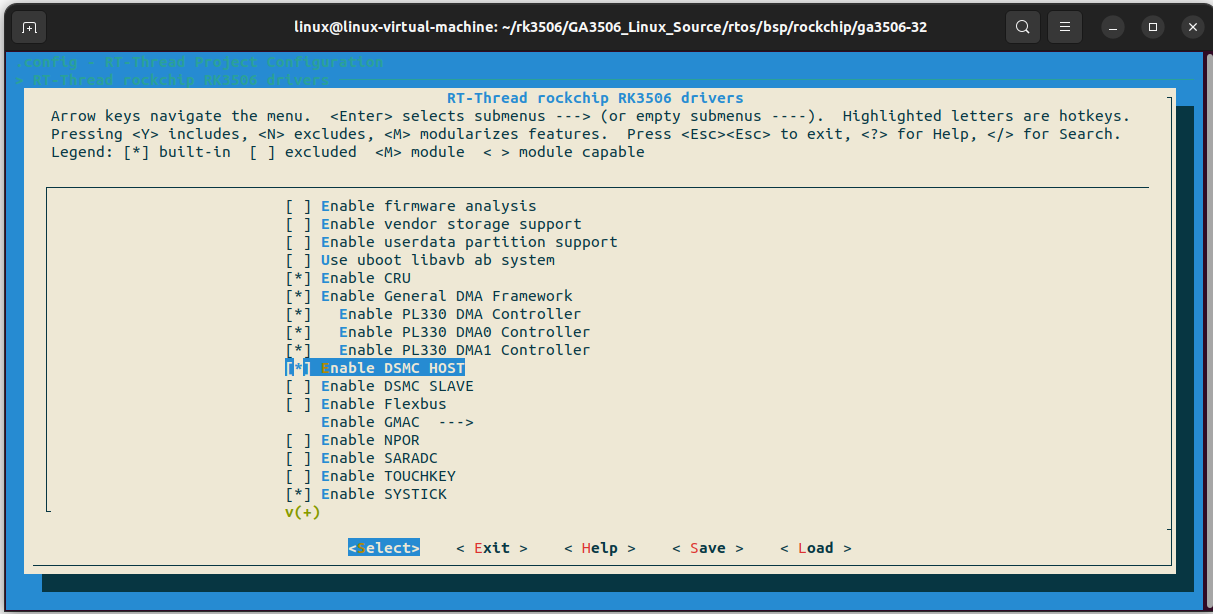Screen dimensions: 1213x614
Task: Toggle Enable DSMC SLAVE checkbox
Action: pos(298,386)
